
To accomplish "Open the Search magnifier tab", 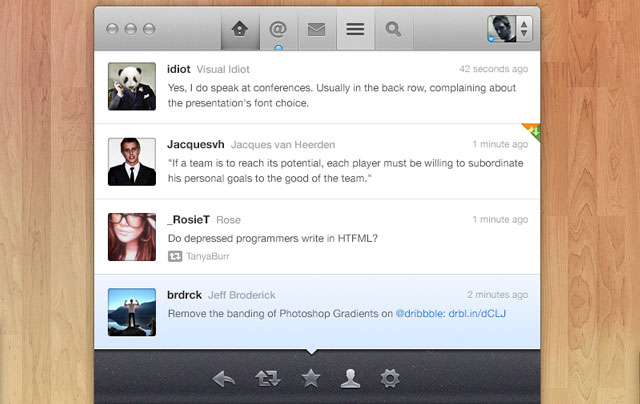I will pos(393,29).
